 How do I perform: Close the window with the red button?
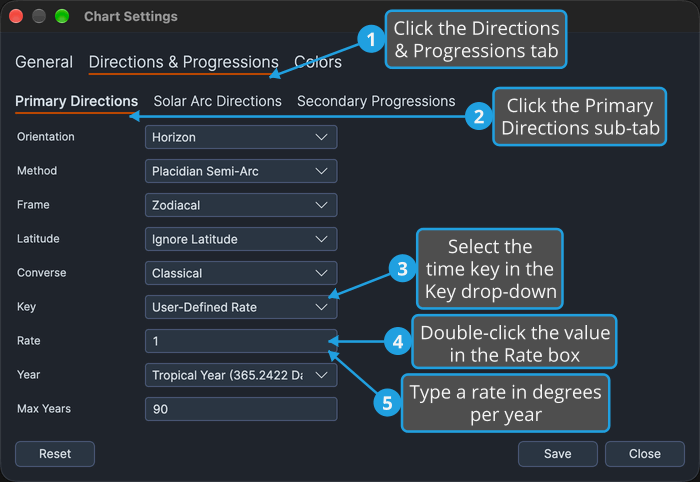click(x=16, y=16)
